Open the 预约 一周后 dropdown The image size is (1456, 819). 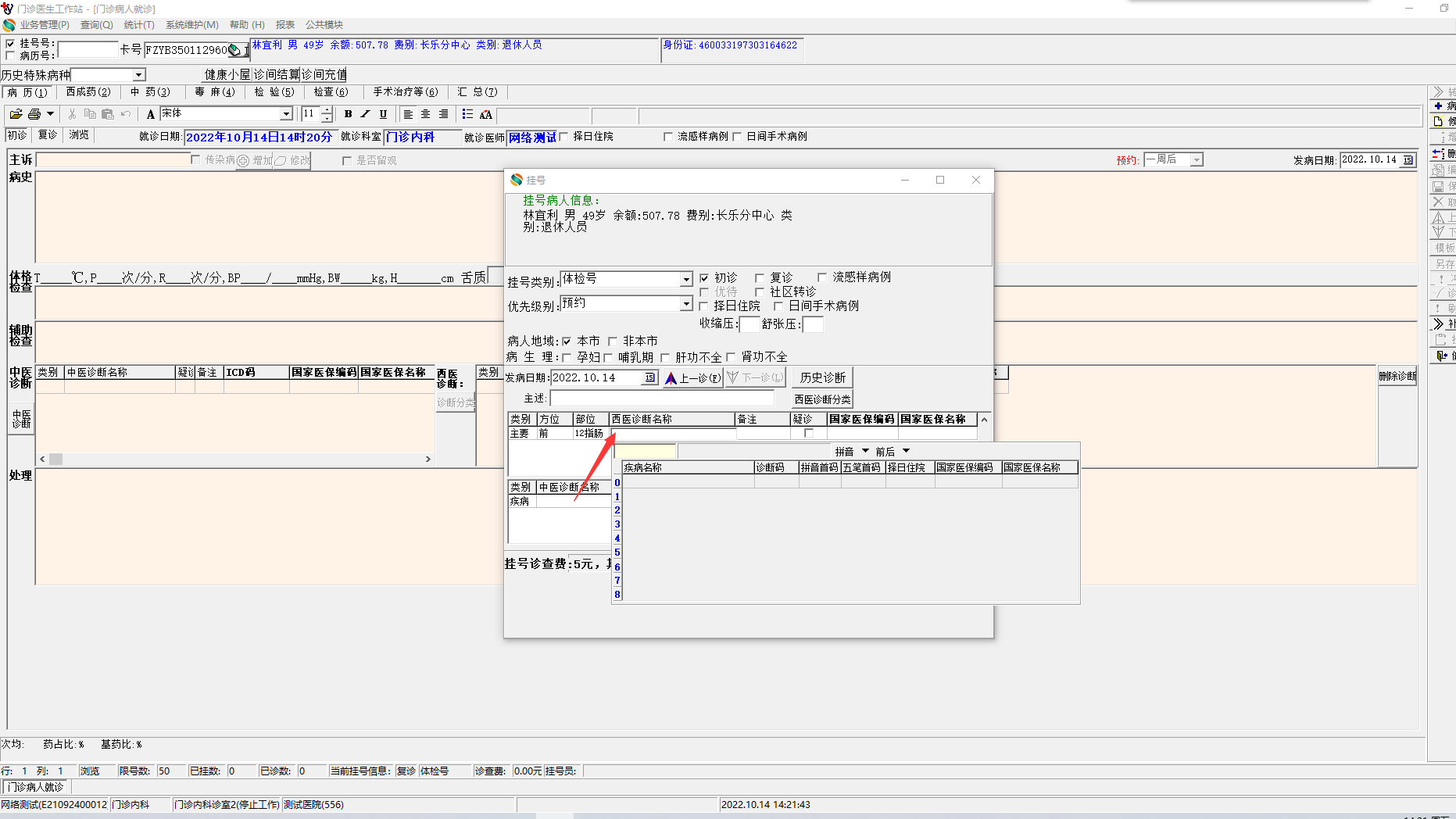click(1197, 160)
